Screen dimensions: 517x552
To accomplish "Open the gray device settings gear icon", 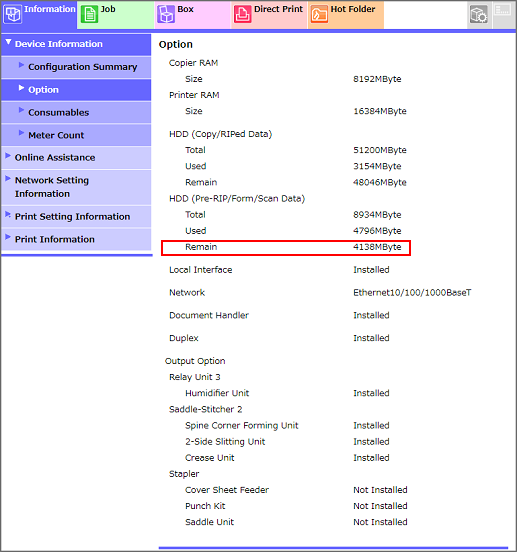I will point(479,14).
